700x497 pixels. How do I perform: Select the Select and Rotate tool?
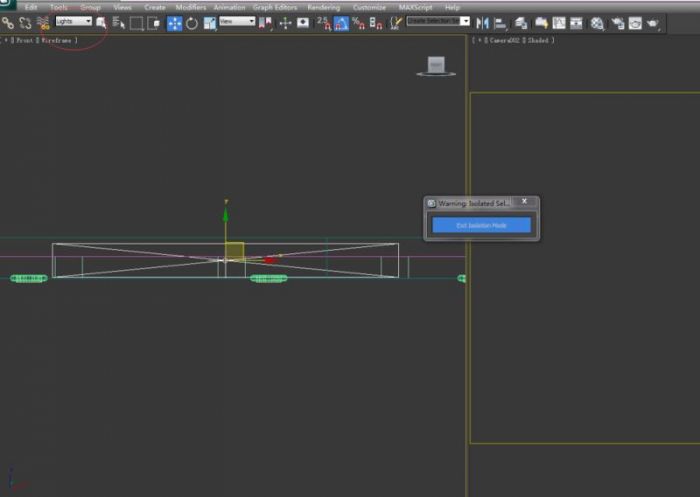191,22
